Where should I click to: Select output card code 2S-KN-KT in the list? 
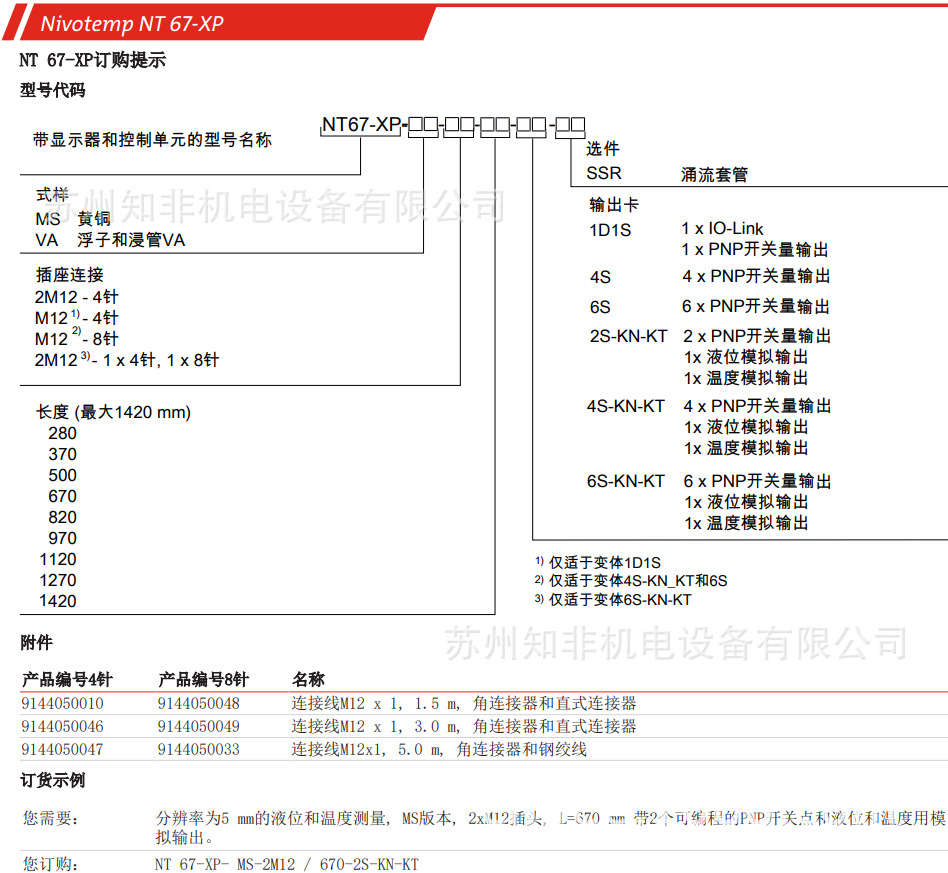[x=629, y=336]
